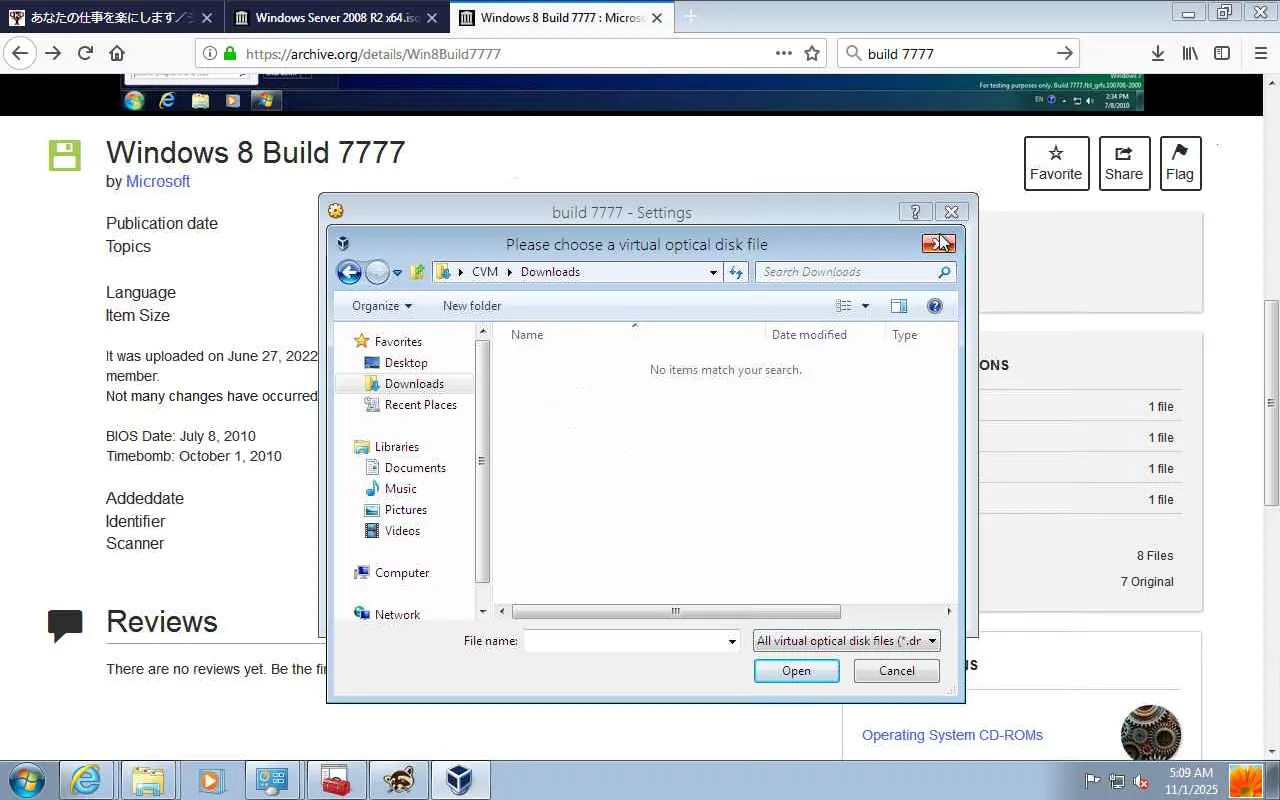Expand the CVM path breadcrumb arrow

[x=509, y=272]
